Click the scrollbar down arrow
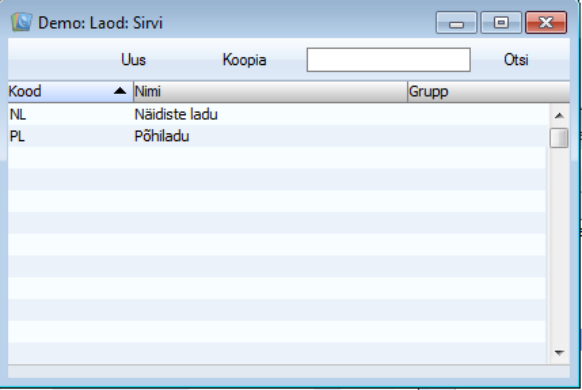Image resolution: width=582 pixels, height=390 pixels. pos(559,353)
